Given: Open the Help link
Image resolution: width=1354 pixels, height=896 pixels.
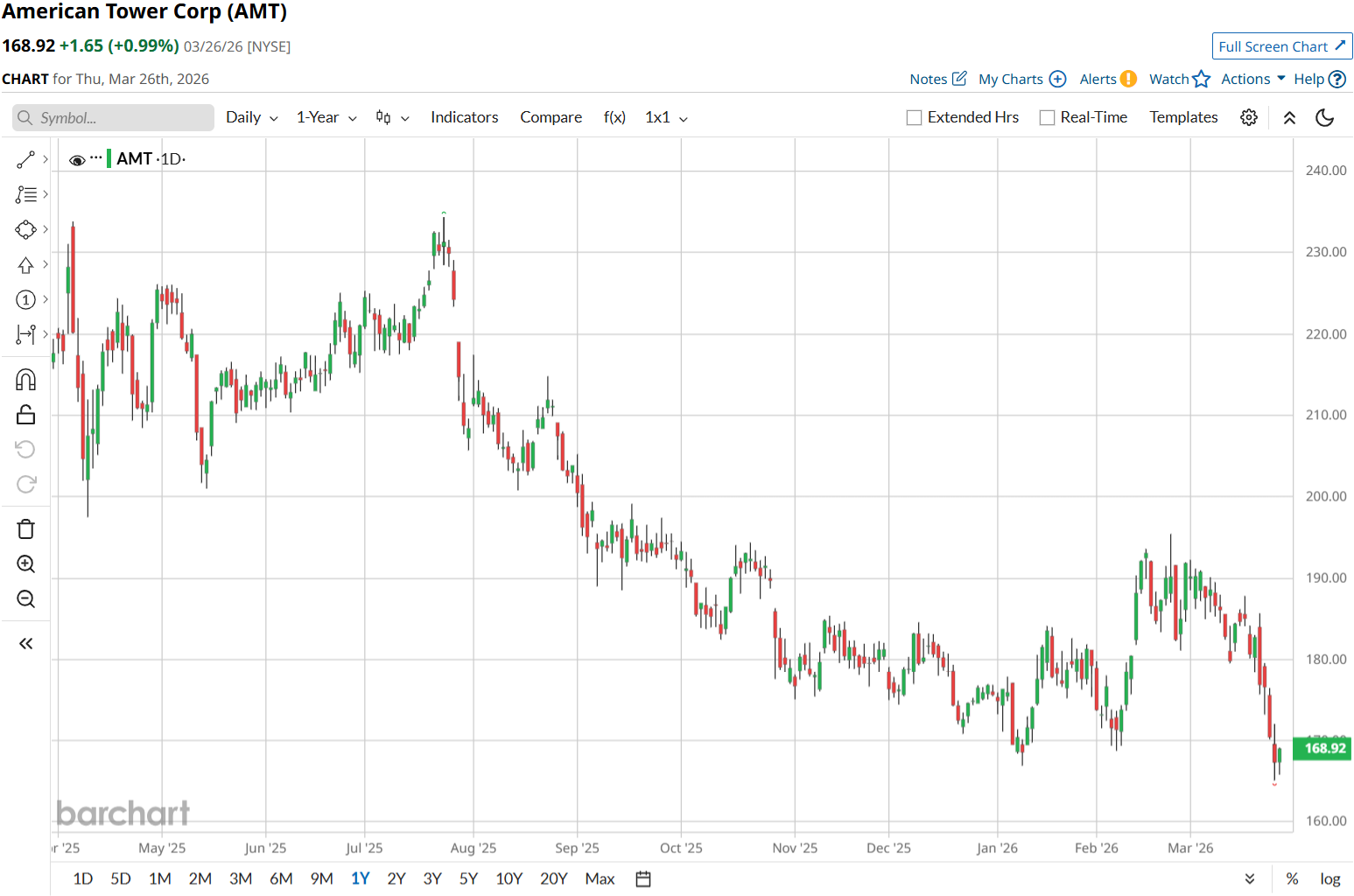Looking at the screenshot, I should click(1320, 79).
